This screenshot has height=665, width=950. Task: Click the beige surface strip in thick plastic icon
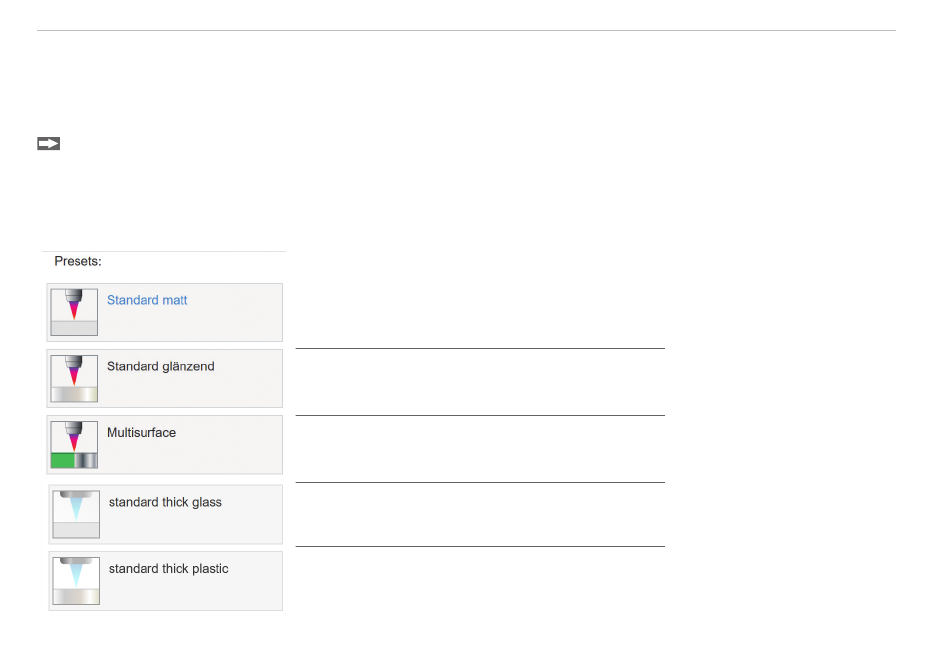(76, 597)
